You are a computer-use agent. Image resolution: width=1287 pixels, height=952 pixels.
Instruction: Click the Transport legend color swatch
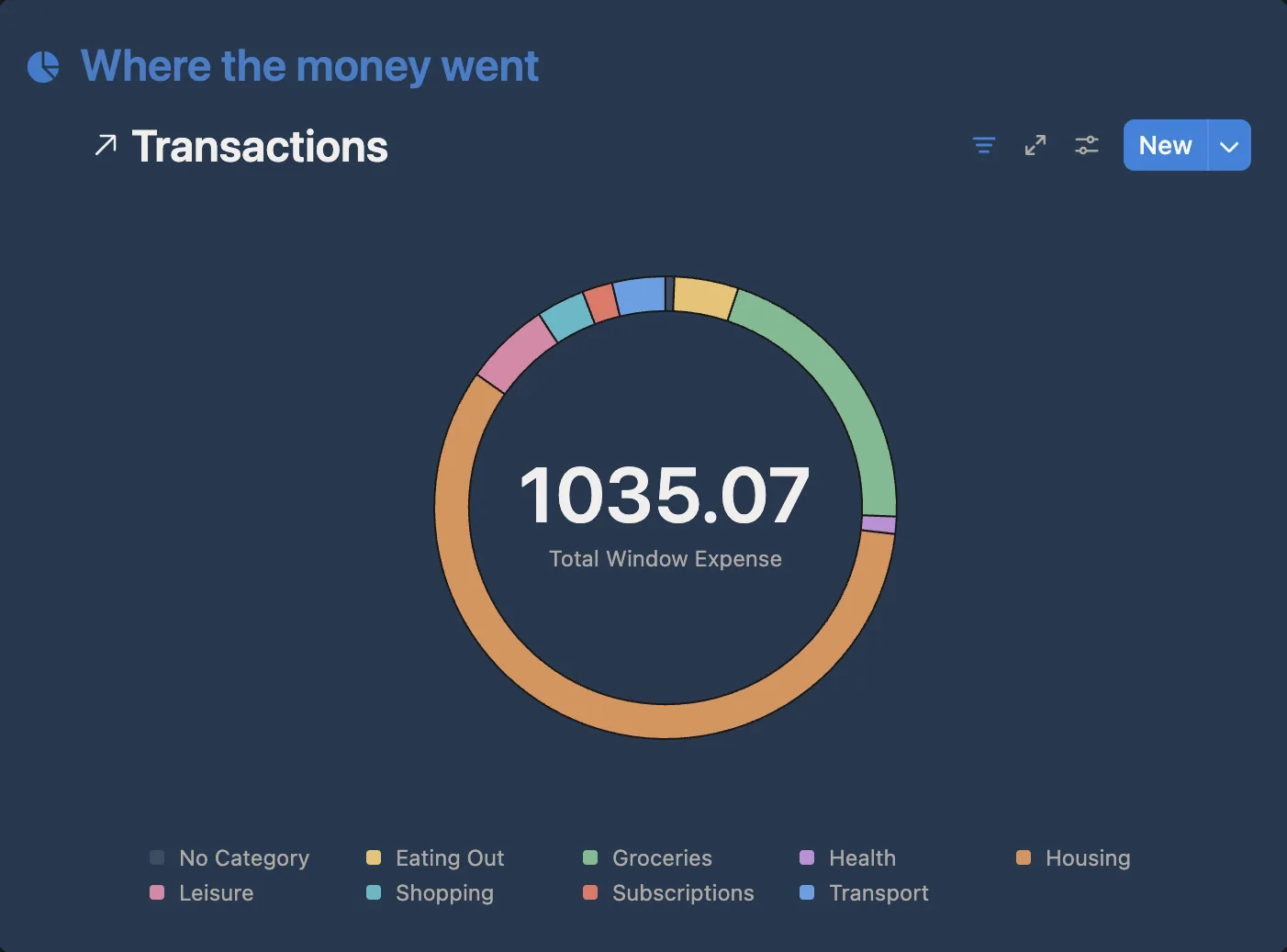coord(807,892)
